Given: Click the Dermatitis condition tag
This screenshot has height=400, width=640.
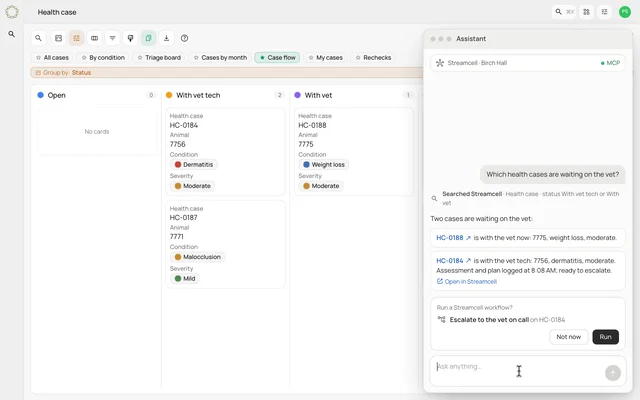Looking at the screenshot, I should (x=193, y=164).
